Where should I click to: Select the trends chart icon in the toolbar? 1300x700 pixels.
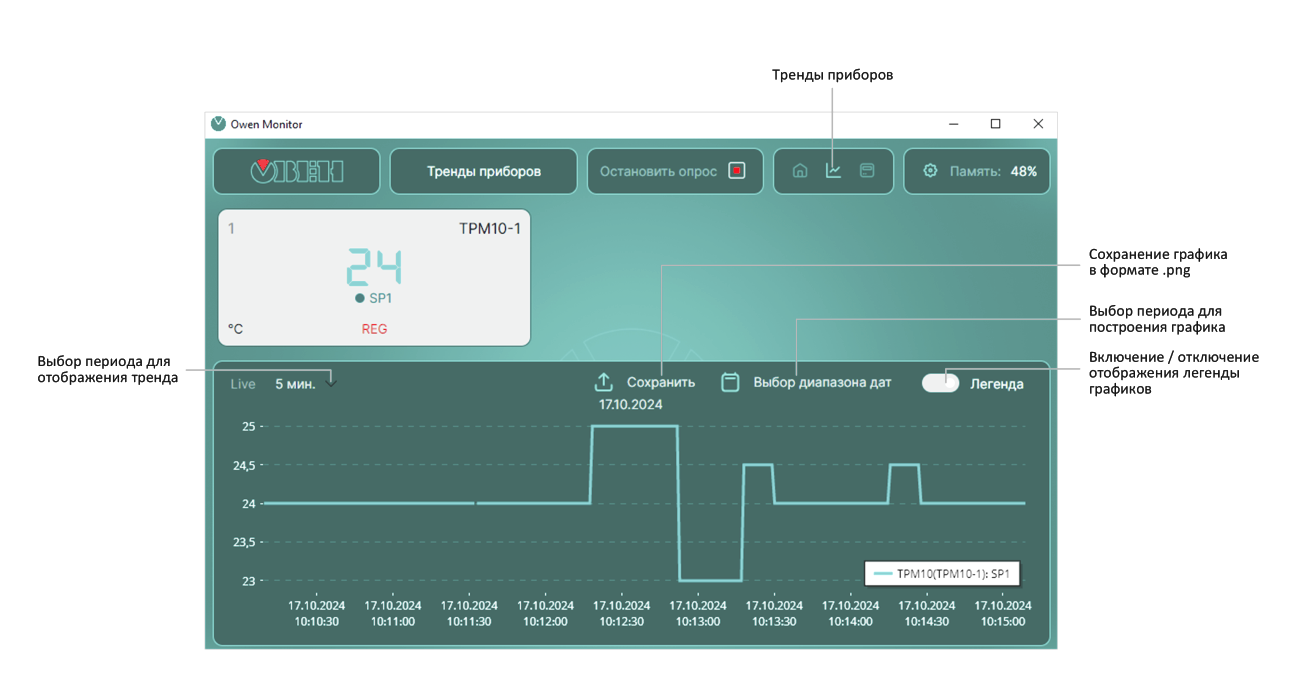[833, 170]
